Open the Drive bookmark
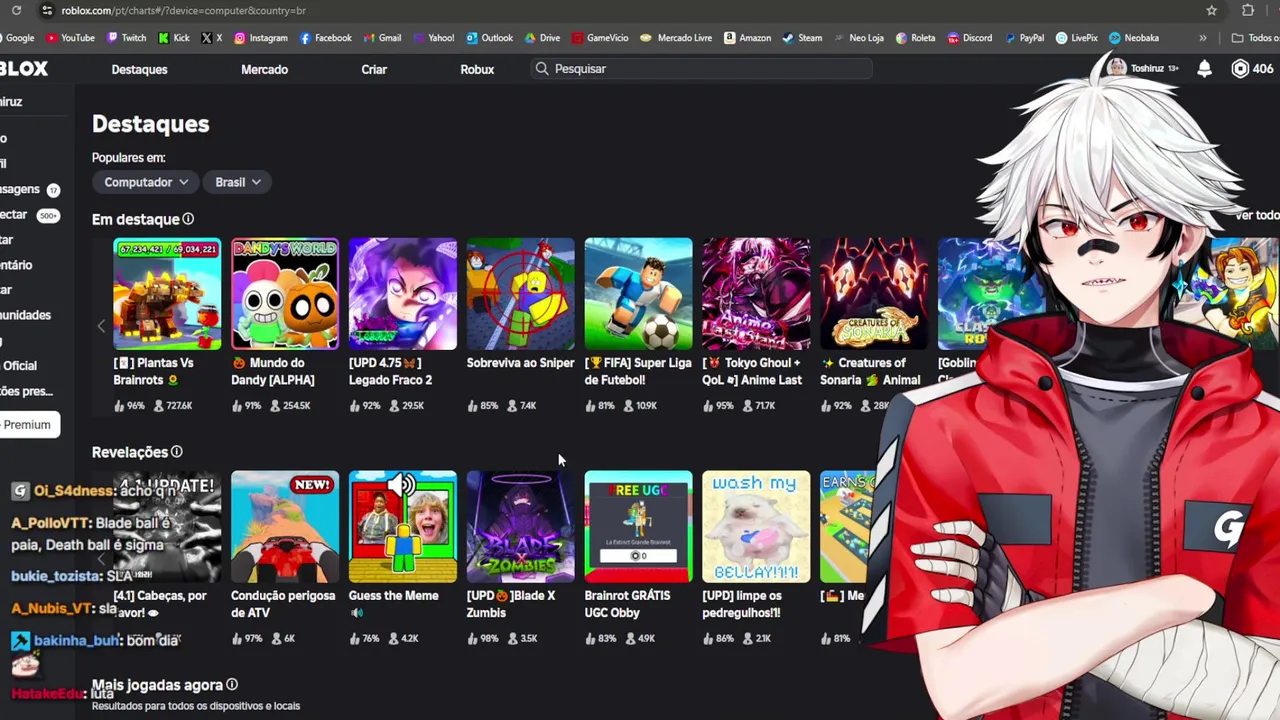The width and height of the screenshot is (1280, 720). 541,38
